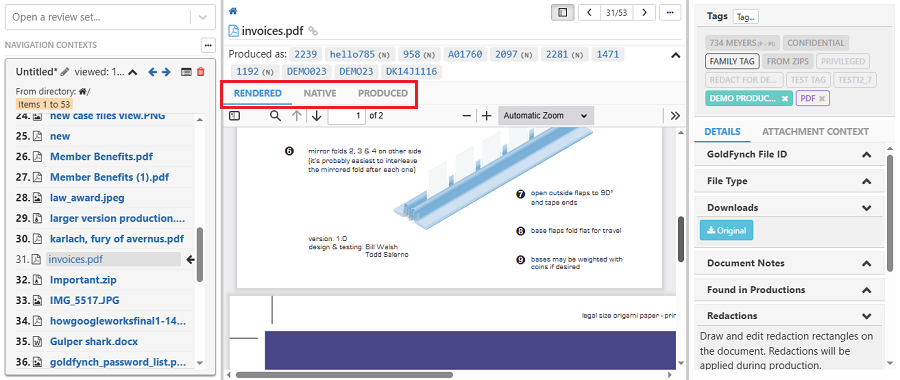
Task: Download the Original file
Action: coord(726,230)
